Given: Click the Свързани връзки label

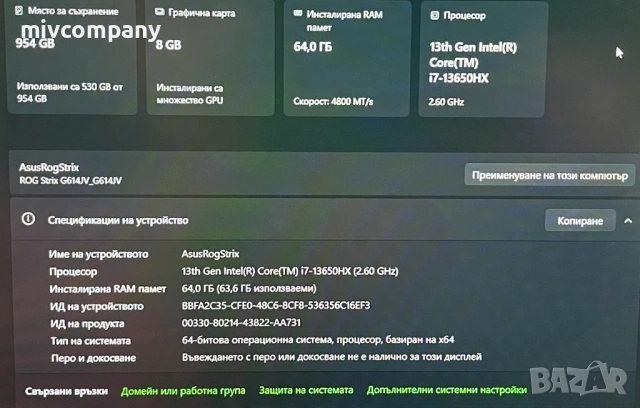Looking at the screenshot, I should 66,391.
